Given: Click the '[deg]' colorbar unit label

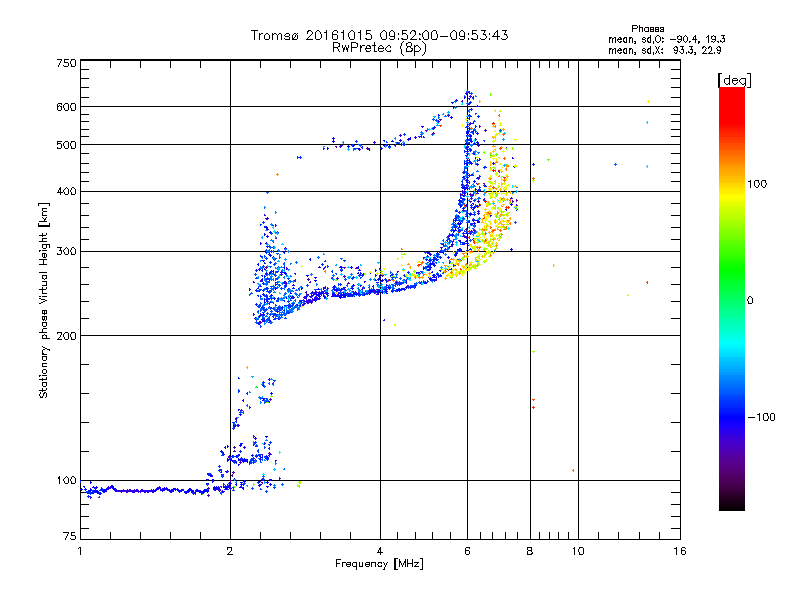Looking at the screenshot, I should [x=734, y=80].
